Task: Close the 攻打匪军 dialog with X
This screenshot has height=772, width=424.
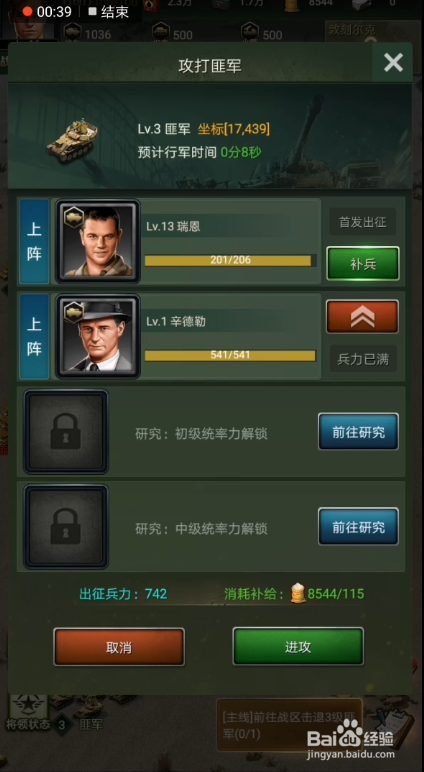Action: 393,63
